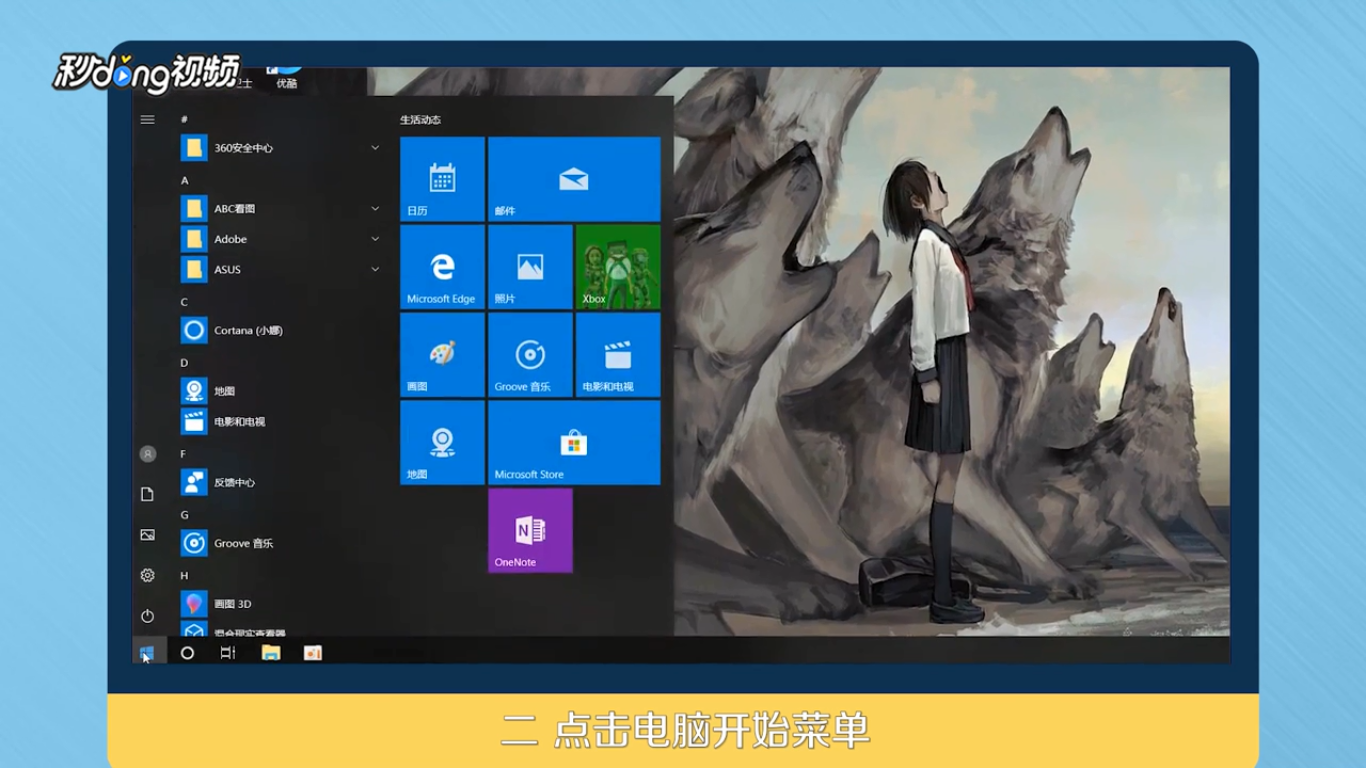
Task: Click the Power icon in the Start rail
Action: tap(148, 616)
